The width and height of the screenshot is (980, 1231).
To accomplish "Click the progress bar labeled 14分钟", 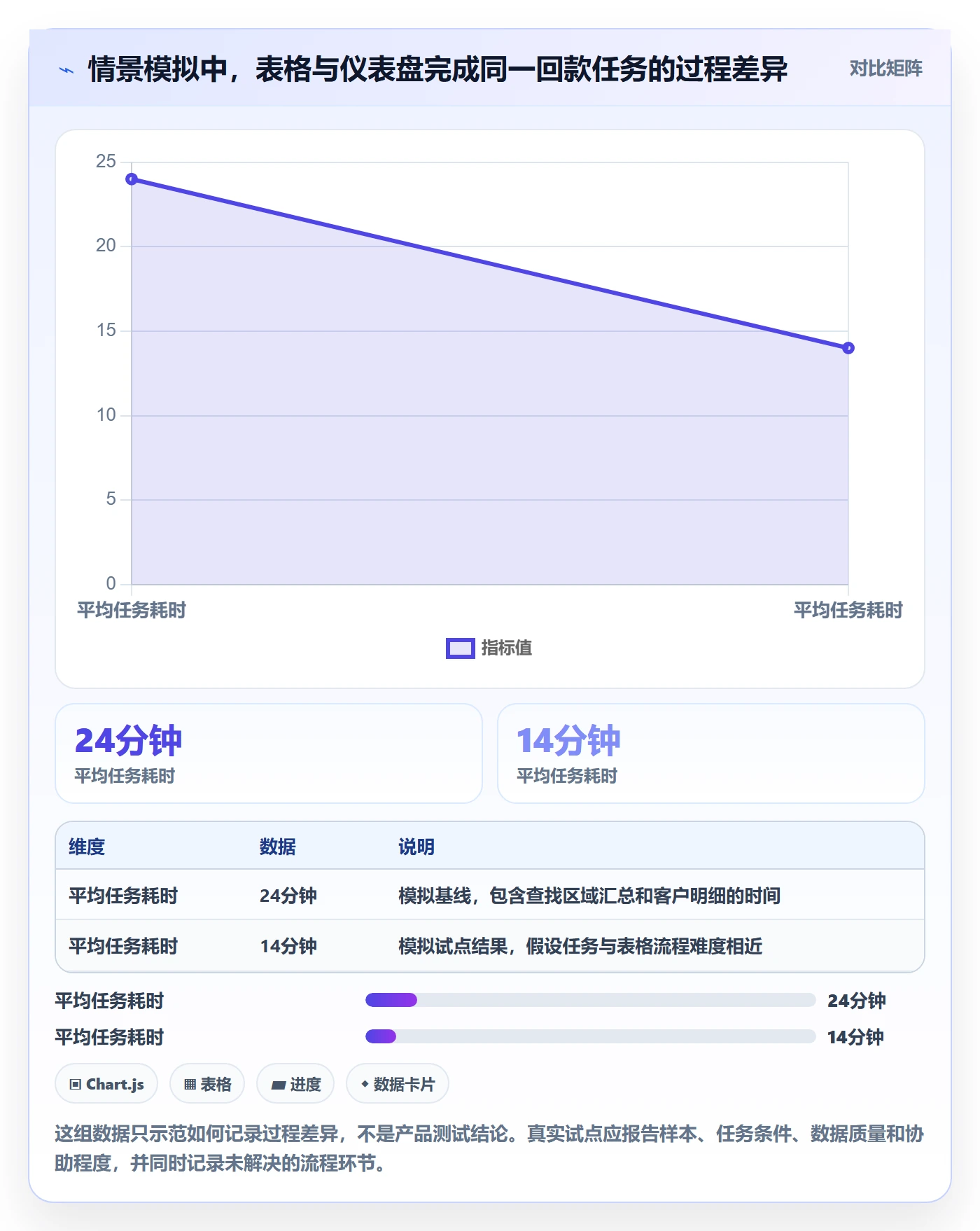I will pos(591,1036).
